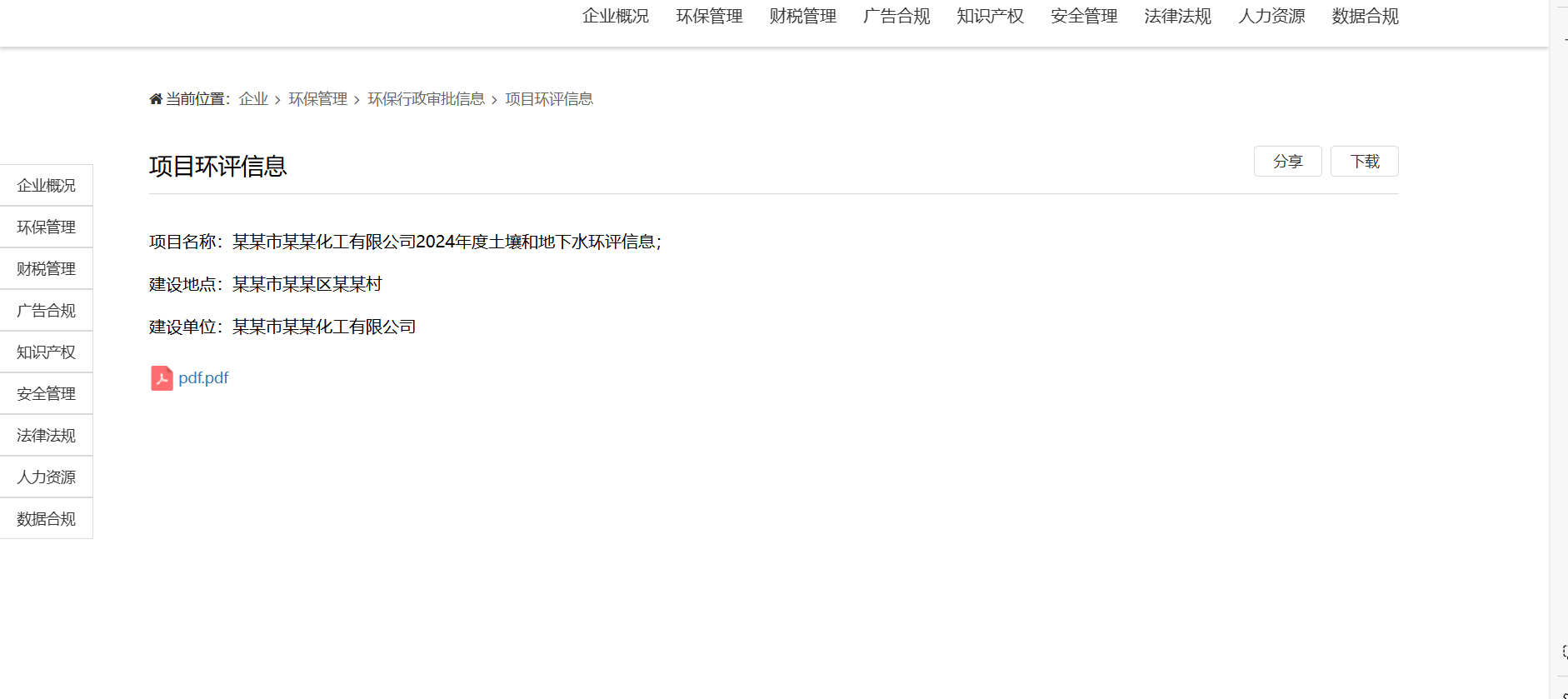Select 财税管理 in top navigation bar
The height and width of the screenshot is (699, 1568).
802,17
